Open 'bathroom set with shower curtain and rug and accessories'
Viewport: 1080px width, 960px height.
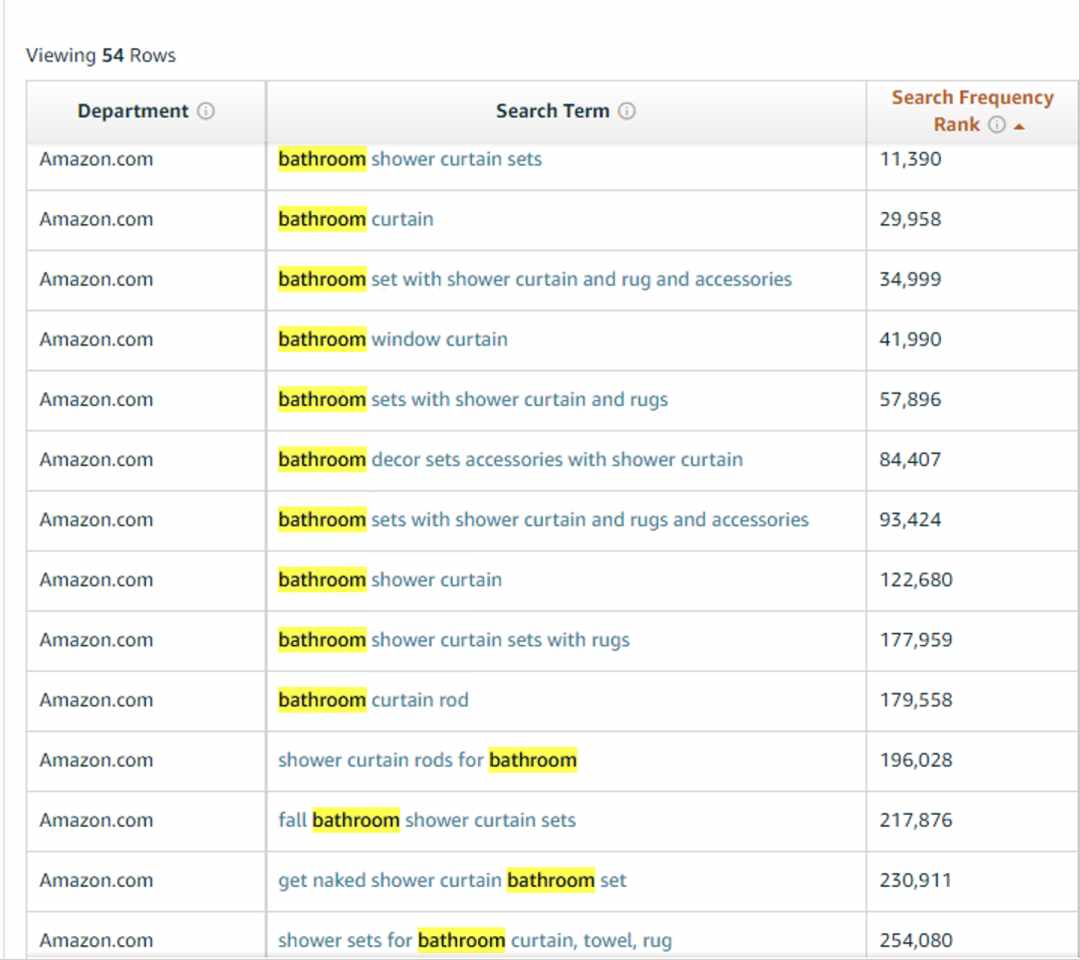tap(534, 279)
